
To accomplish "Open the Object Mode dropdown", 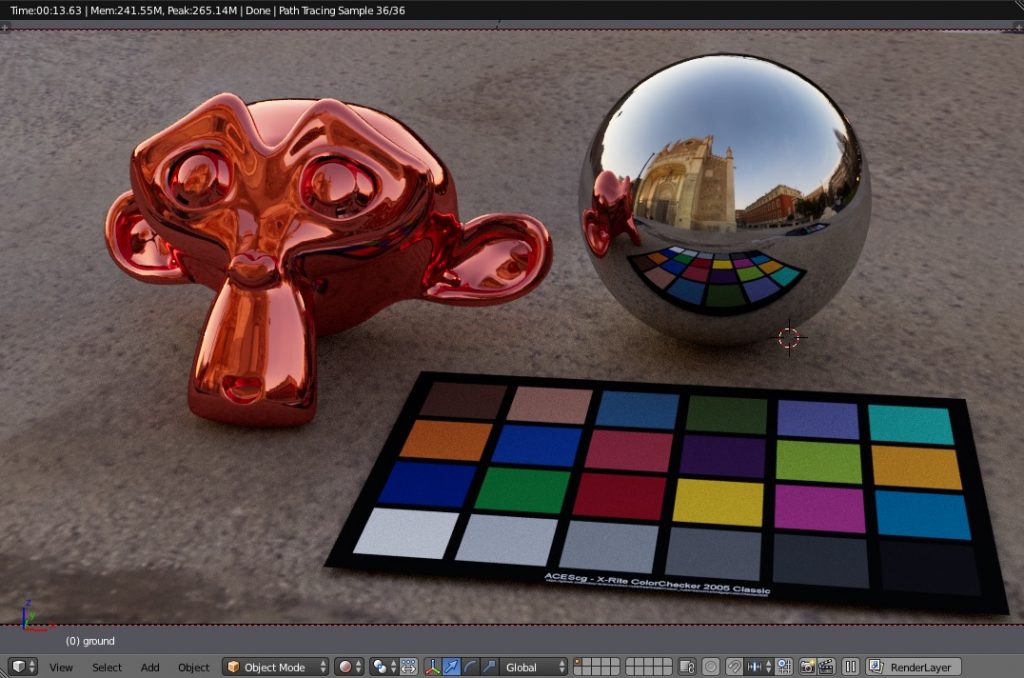I will 276,667.
